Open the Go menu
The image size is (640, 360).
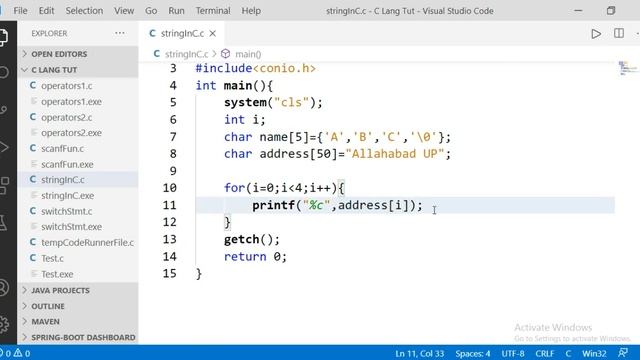click(x=151, y=11)
